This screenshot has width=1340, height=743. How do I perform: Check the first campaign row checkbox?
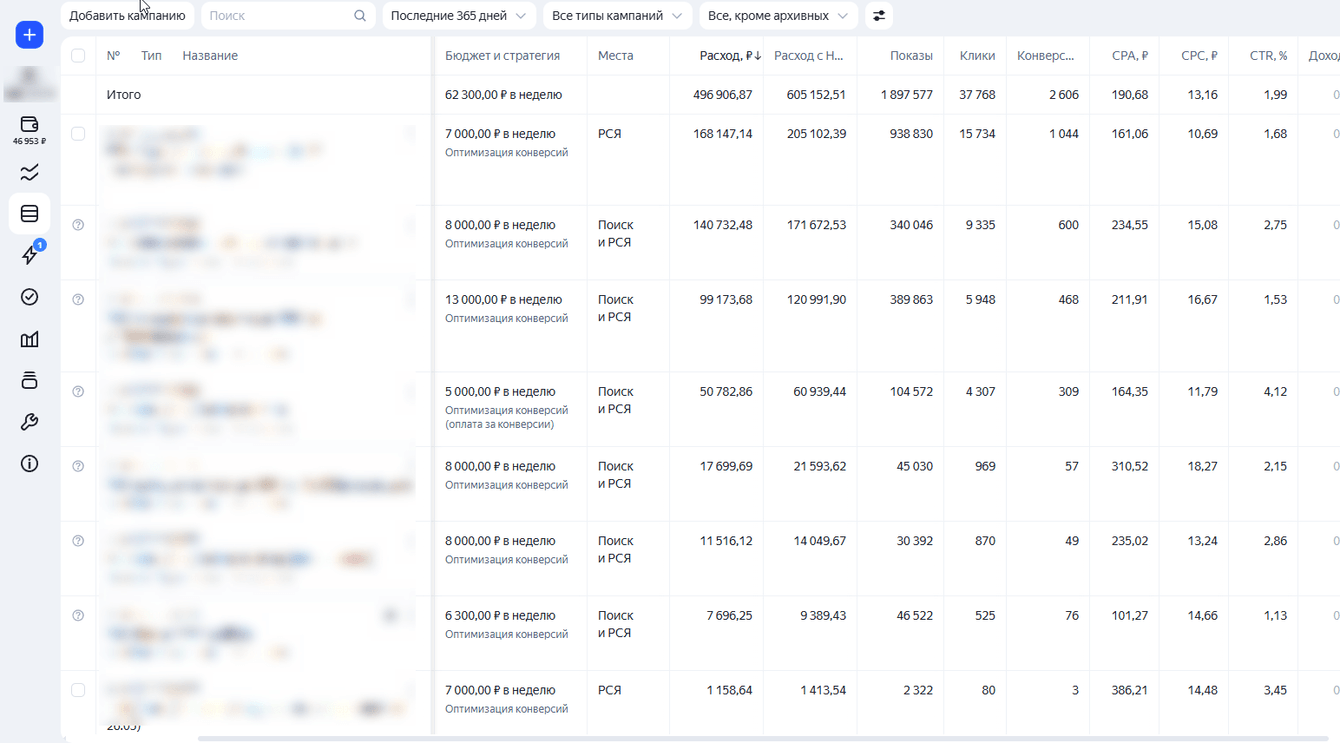[x=78, y=134]
